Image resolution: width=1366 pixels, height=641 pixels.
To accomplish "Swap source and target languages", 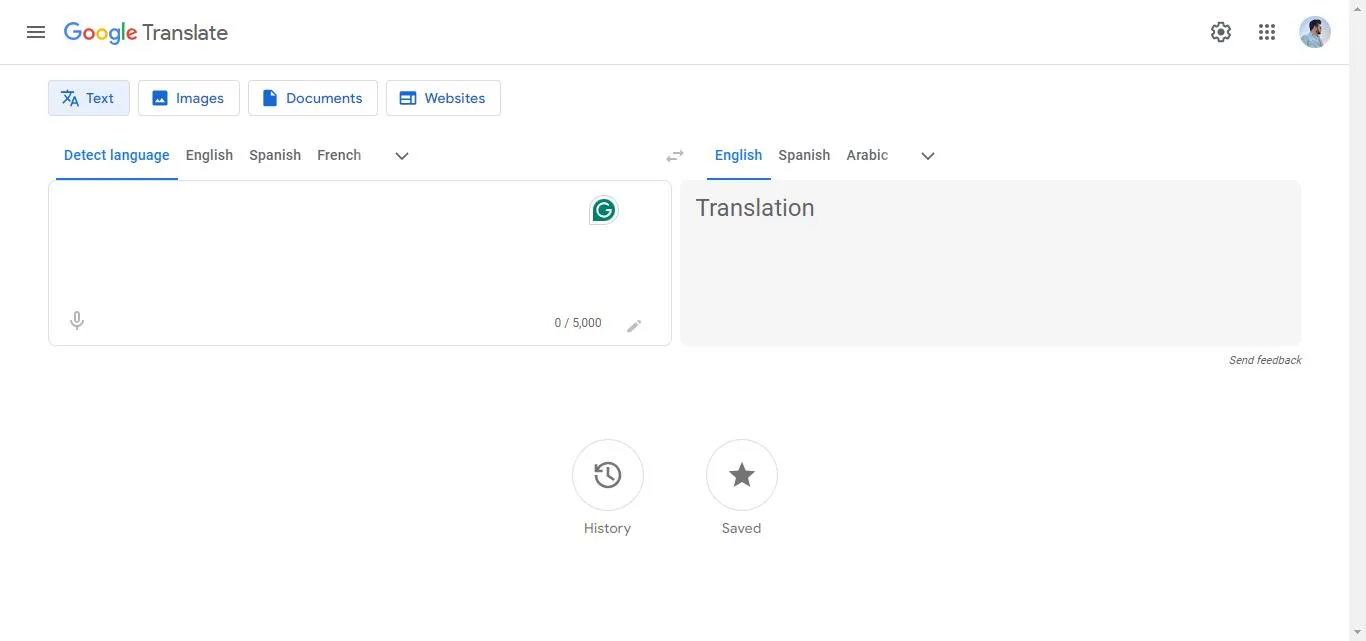I will pyautogui.click(x=675, y=155).
